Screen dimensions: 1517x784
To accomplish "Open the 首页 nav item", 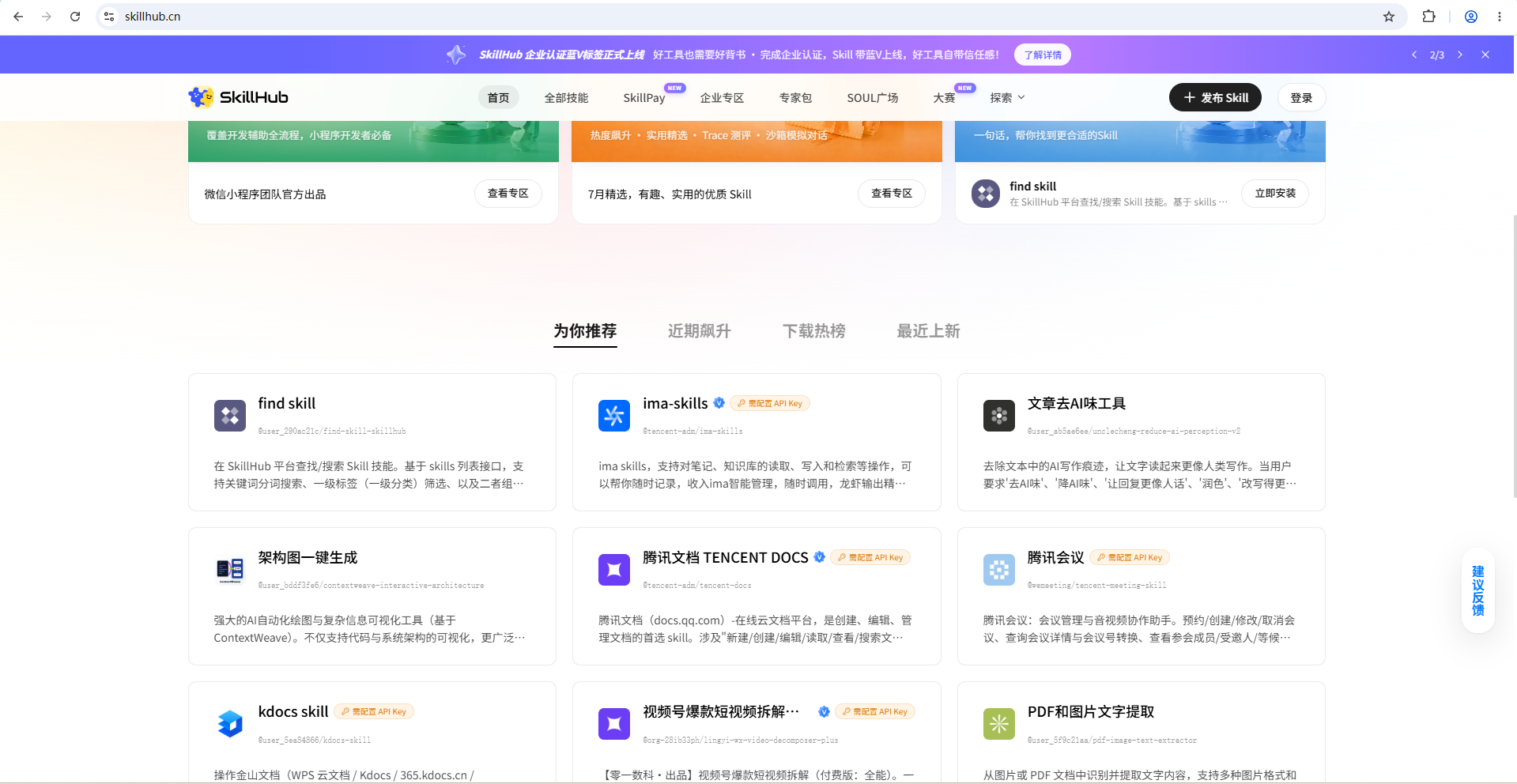I will (x=499, y=98).
